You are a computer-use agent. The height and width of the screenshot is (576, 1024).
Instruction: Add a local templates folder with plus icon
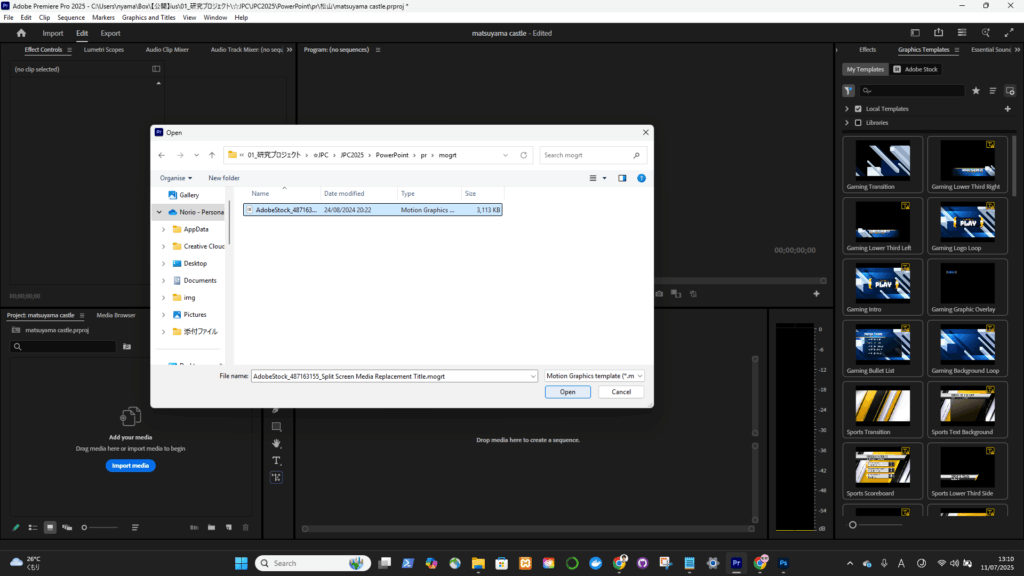coord(1007,108)
